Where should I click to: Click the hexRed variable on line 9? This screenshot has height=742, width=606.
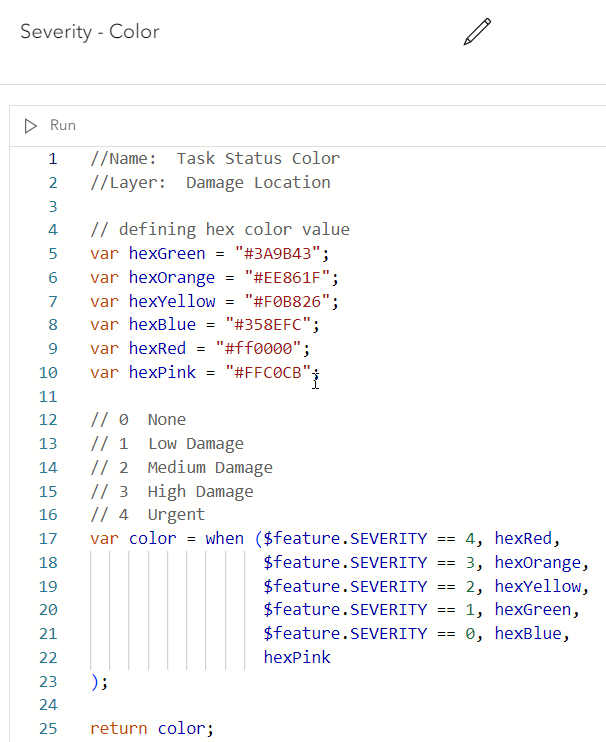point(158,348)
